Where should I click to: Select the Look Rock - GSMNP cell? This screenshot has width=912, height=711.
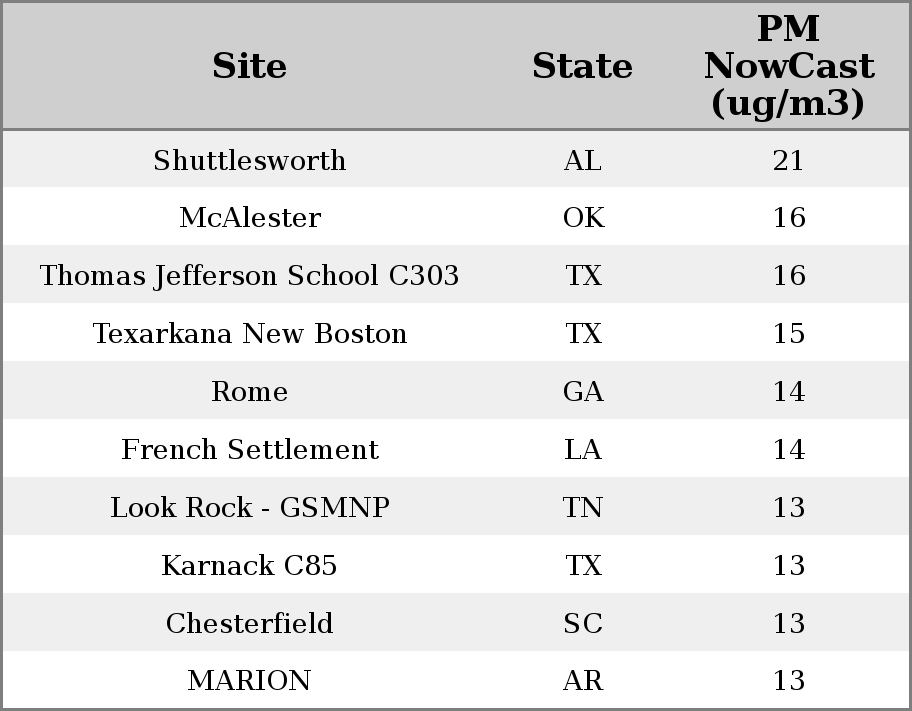(250, 507)
